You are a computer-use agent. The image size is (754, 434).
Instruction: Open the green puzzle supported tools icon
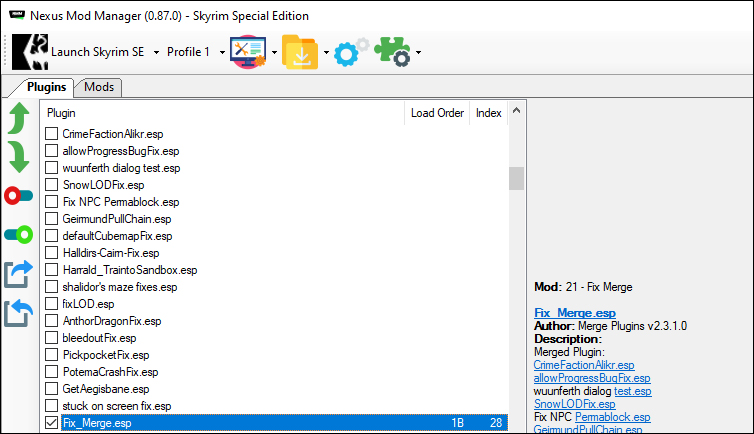click(392, 52)
